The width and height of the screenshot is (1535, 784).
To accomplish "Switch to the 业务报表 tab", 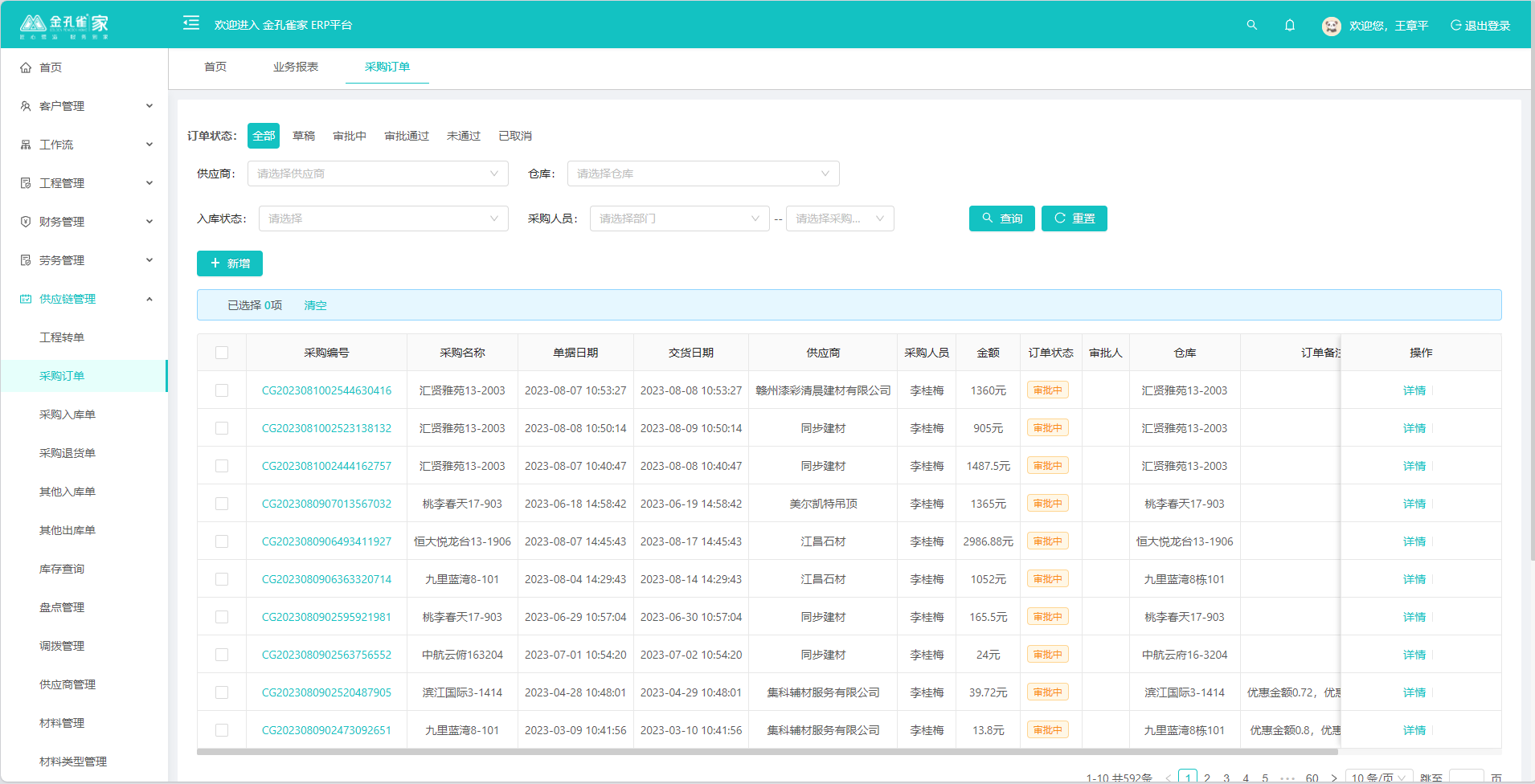I will (296, 67).
